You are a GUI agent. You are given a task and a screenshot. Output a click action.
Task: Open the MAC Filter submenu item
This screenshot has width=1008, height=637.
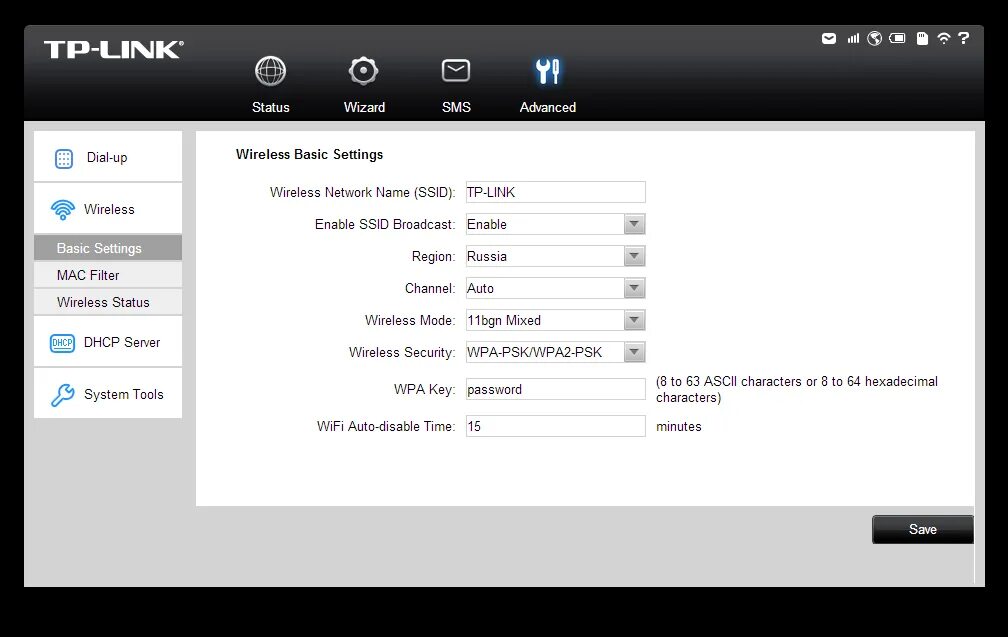coord(108,275)
